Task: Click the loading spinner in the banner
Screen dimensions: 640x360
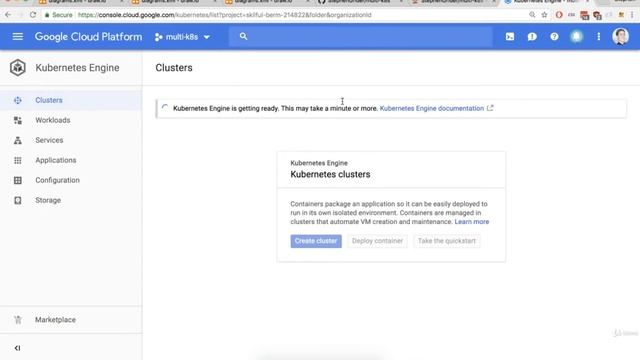Action: tap(165, 108)
